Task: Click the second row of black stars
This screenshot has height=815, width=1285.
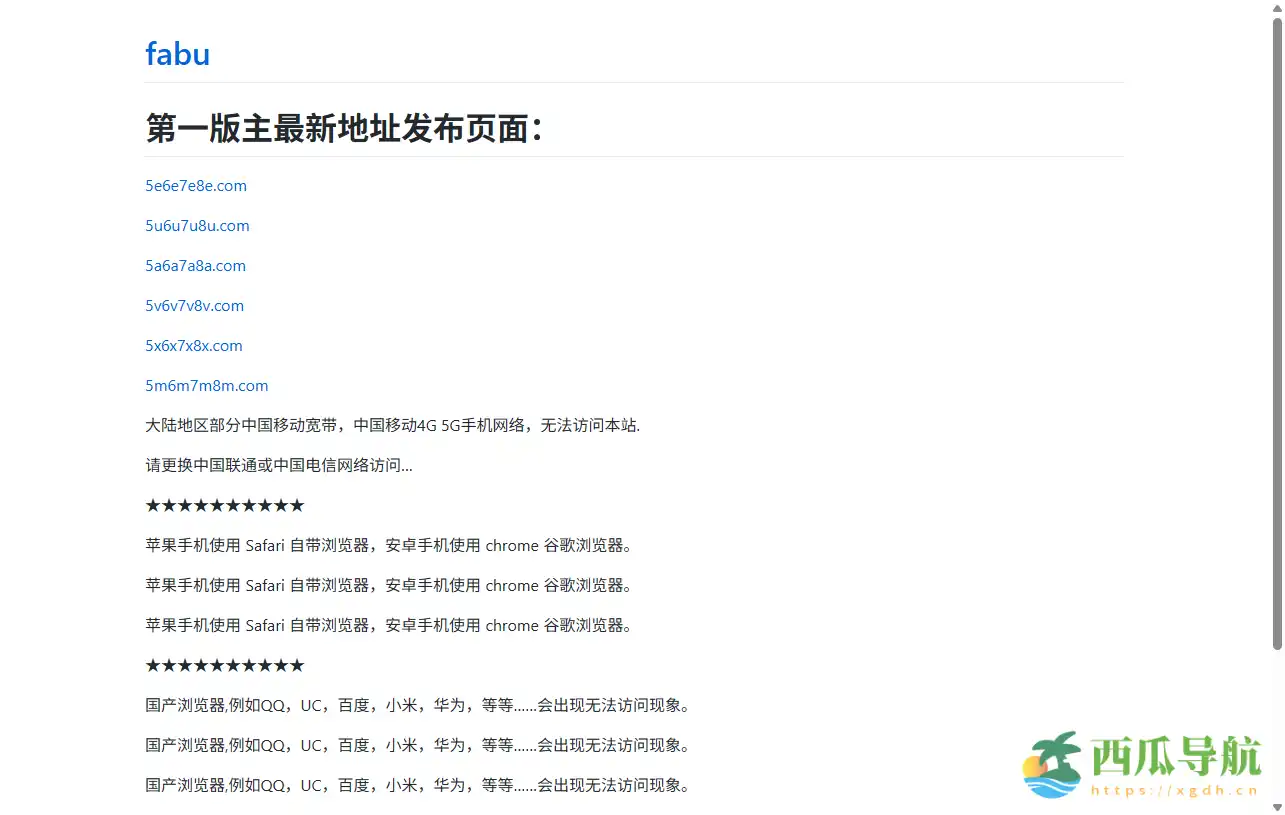Action: coord(224,666)
